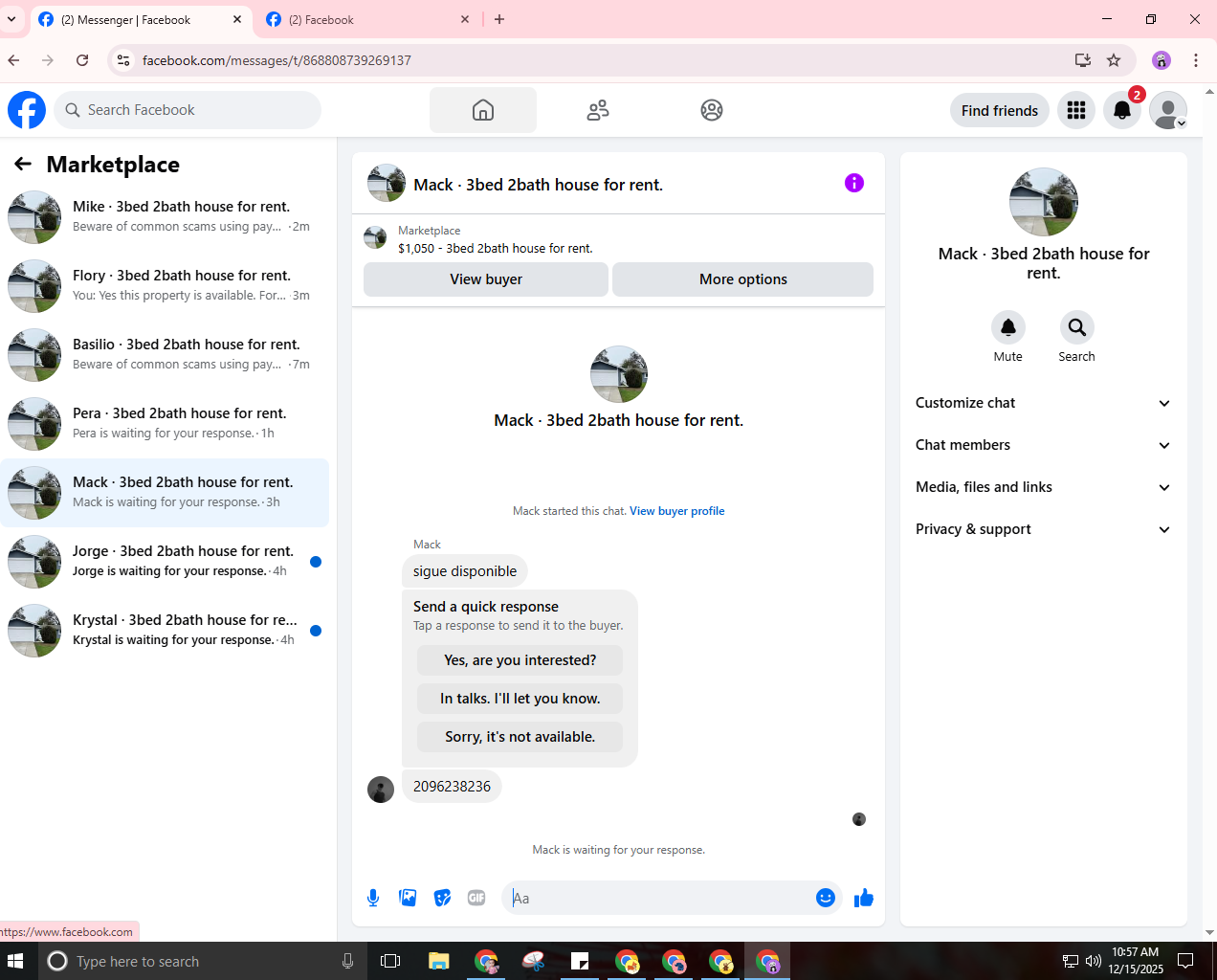Click the Aa message input field
Image resolution: width=1217 pixels, height=980 pixels.
[x=660, y=898]
